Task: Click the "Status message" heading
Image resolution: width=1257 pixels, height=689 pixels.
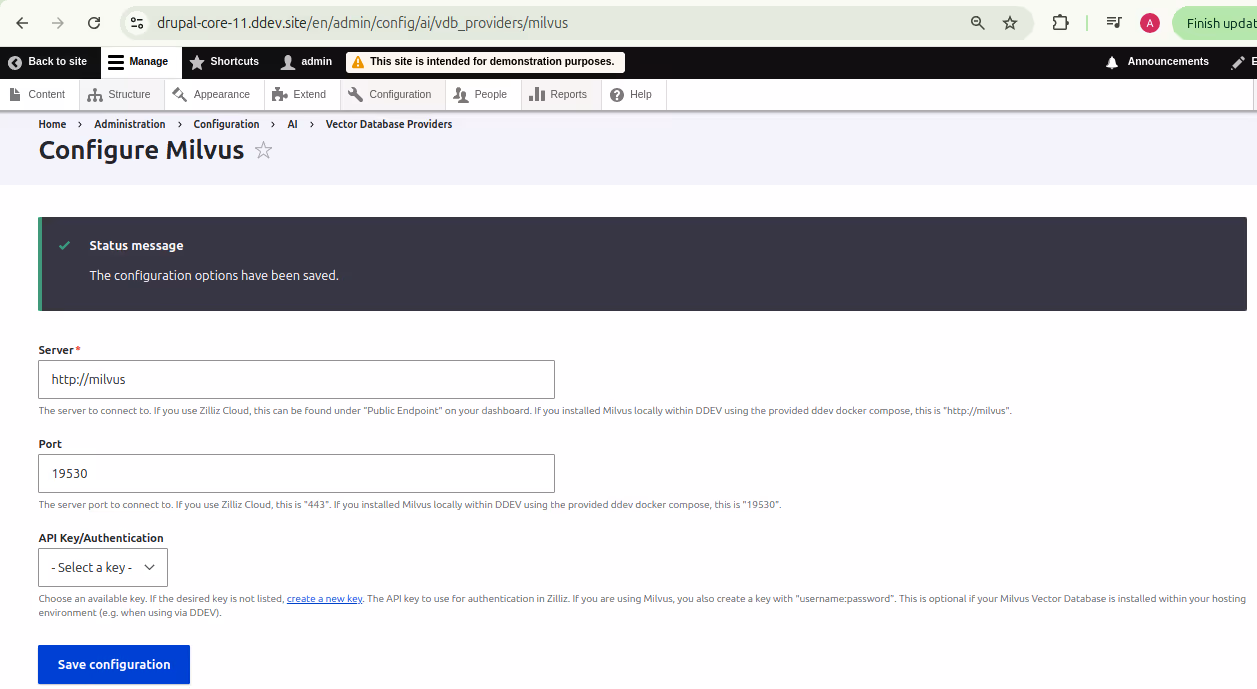Action: point(136,245)
